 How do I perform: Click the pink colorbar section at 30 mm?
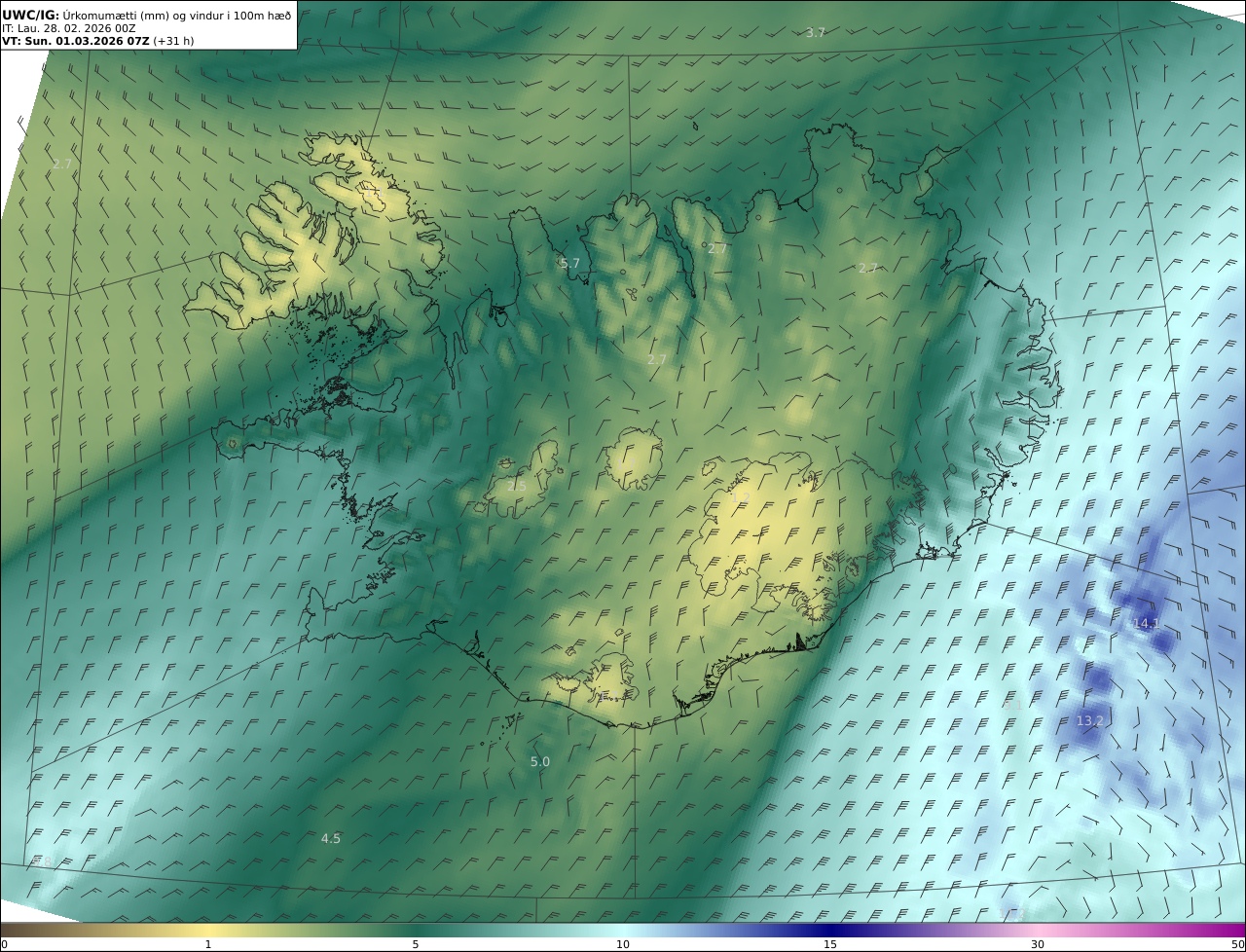coord(1038,930)
